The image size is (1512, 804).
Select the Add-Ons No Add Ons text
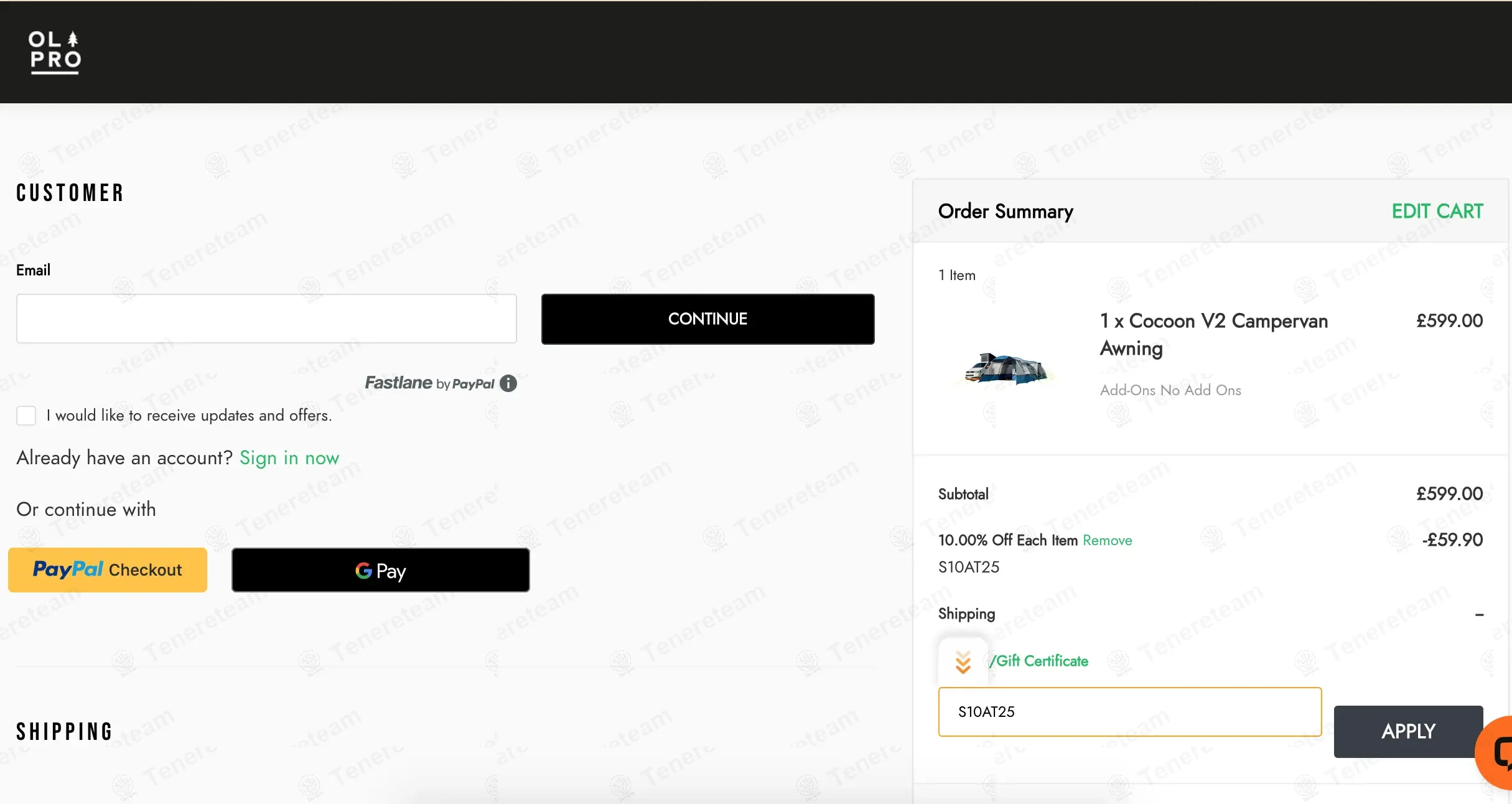click(x=1170, y=390)
